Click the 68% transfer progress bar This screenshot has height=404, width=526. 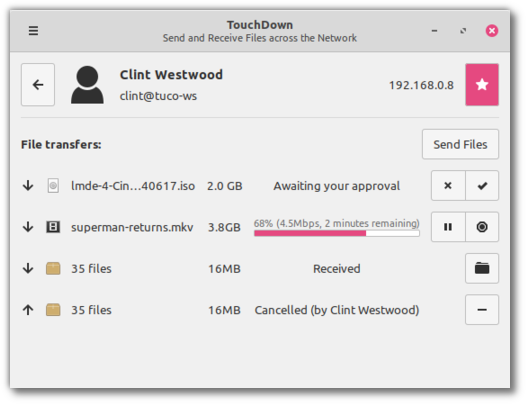pyautogui.click(x=336, y=233)
